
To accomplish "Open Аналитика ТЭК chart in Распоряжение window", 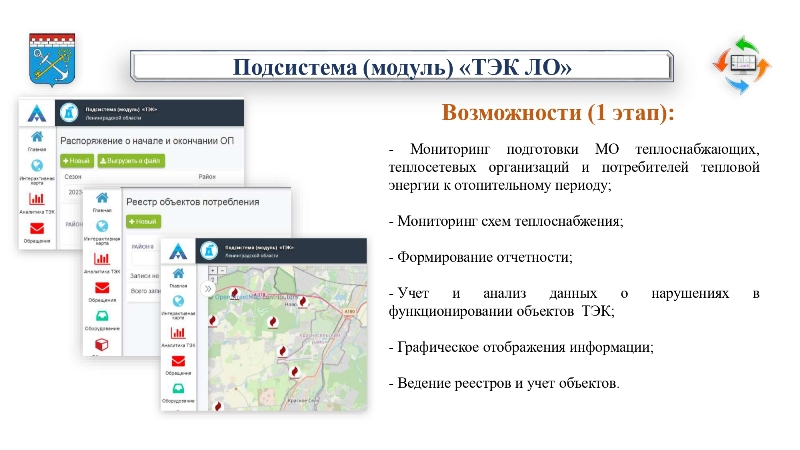I will coord(37,198).
